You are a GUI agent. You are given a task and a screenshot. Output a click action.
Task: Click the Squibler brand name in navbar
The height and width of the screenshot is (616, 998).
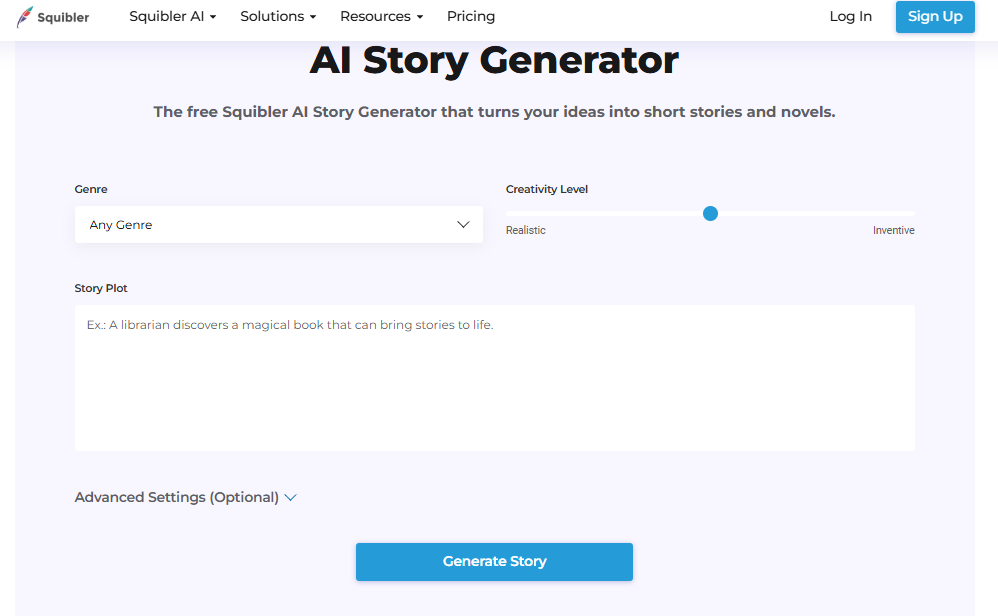[x=62, y=16]
